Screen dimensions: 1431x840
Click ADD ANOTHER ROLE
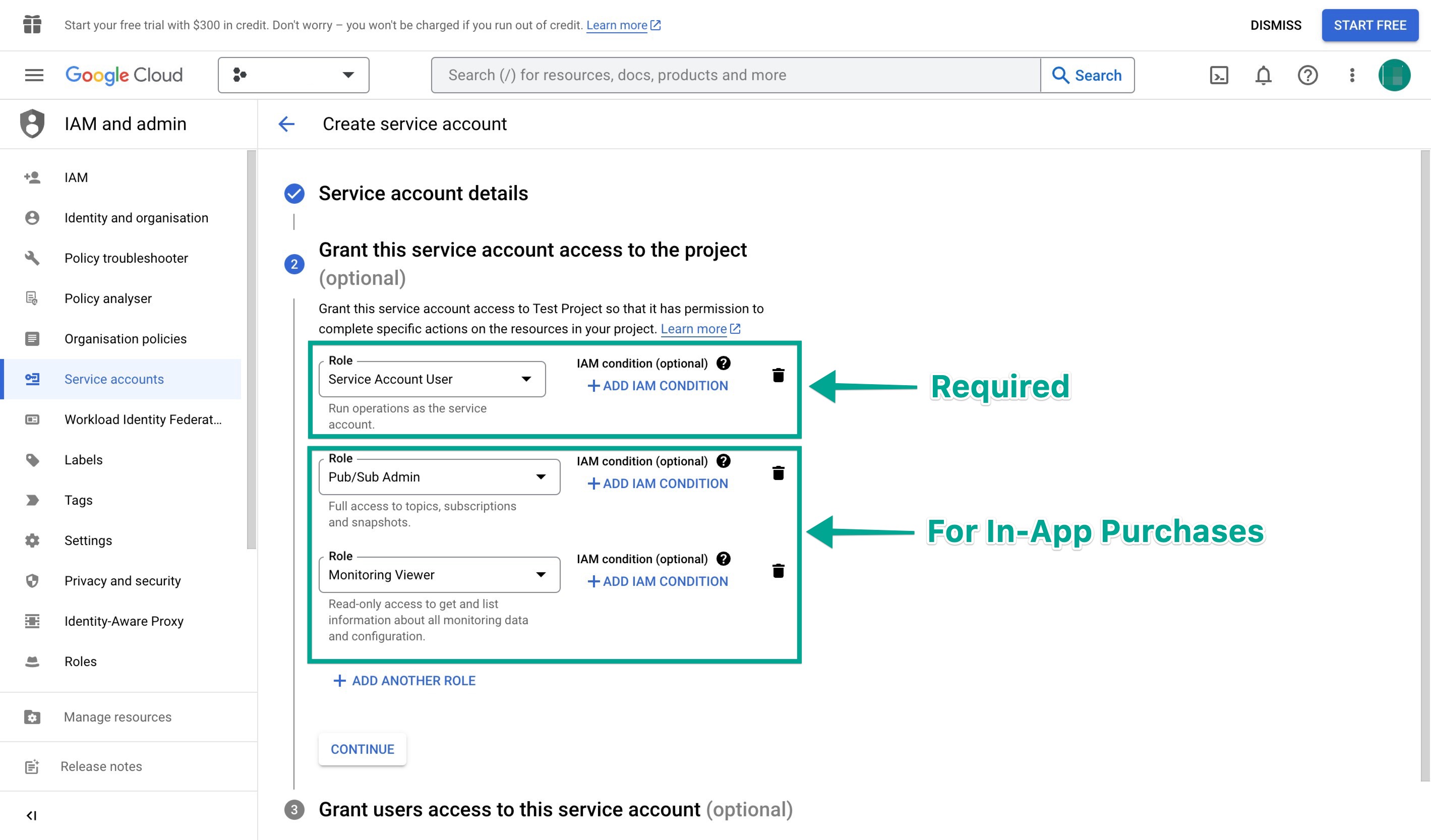coord(404,680)
